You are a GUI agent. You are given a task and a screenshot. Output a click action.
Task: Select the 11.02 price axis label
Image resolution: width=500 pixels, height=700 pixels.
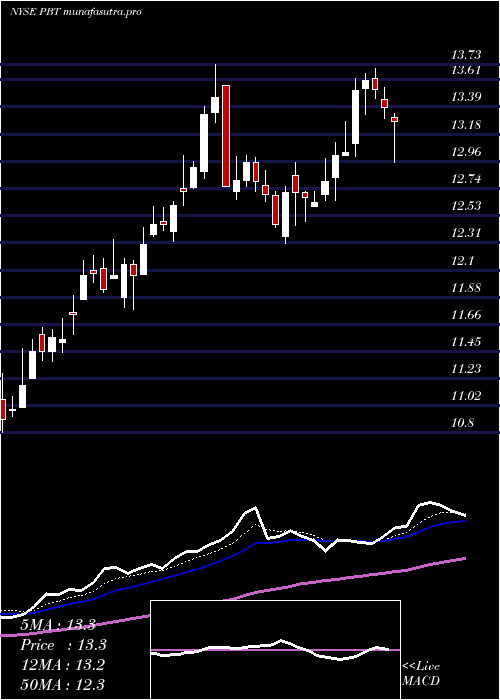466,396
